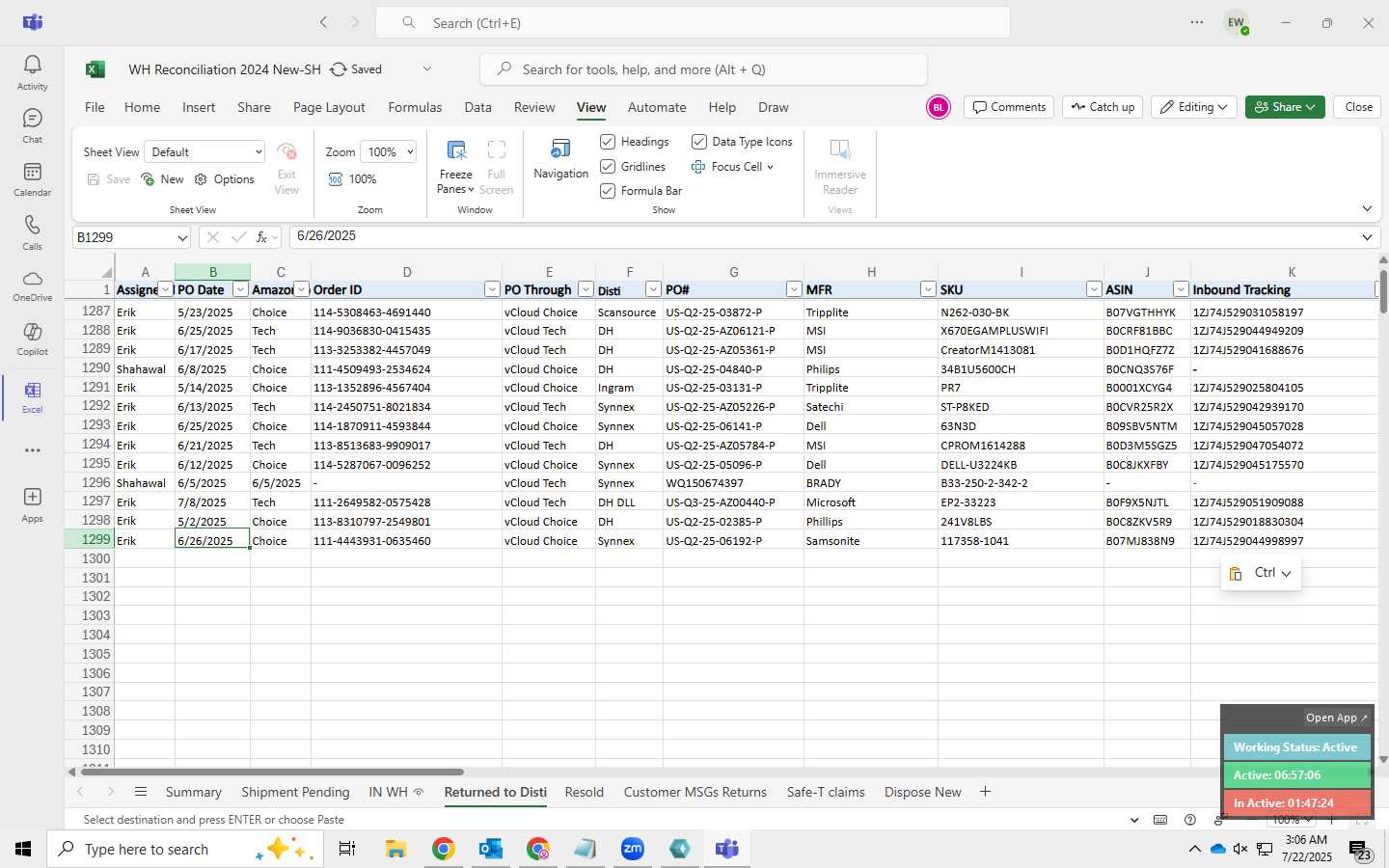
Task: Expand the Editing mode dropdown
Action: 1194,107
